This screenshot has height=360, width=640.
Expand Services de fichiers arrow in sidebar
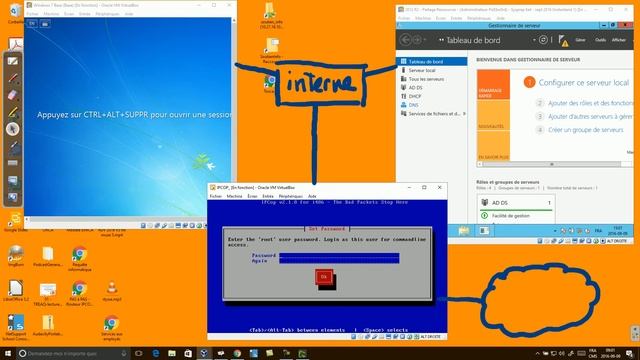(464, 114)
